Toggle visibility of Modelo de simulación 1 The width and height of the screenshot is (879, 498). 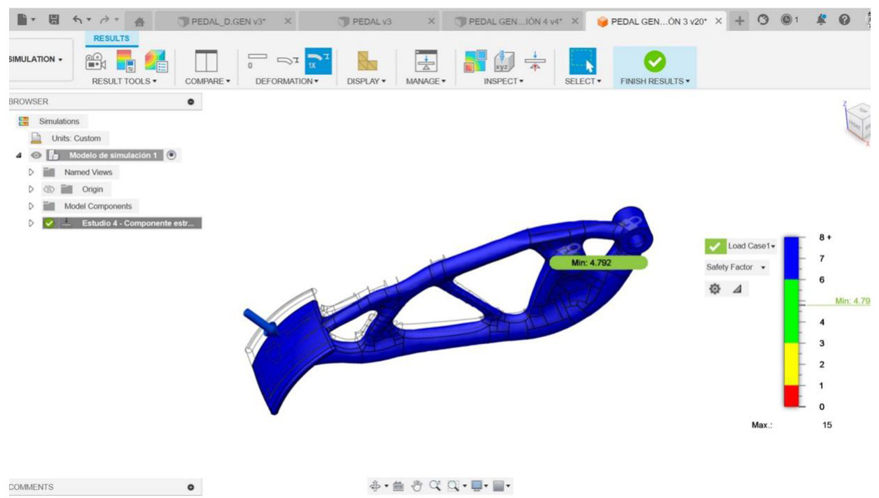36,156
